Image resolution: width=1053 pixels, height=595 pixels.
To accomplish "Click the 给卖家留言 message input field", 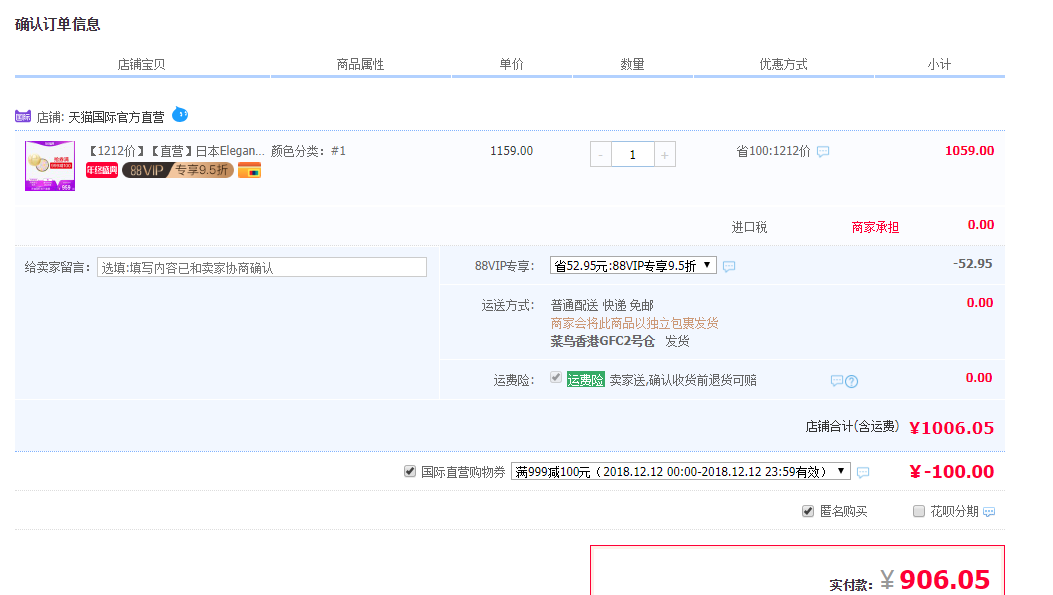I will 262,267.
